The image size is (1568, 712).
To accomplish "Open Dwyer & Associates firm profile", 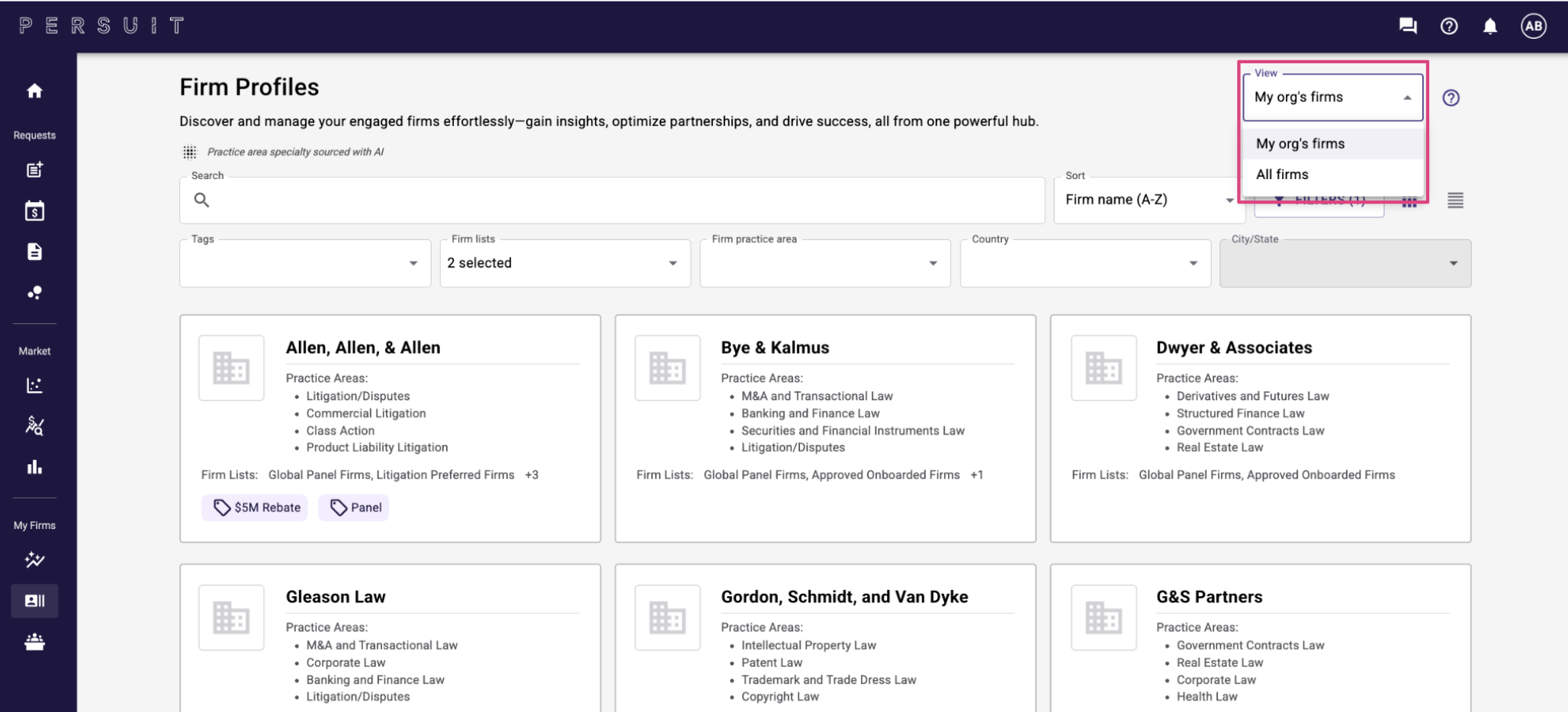I will pos(1234,348).
